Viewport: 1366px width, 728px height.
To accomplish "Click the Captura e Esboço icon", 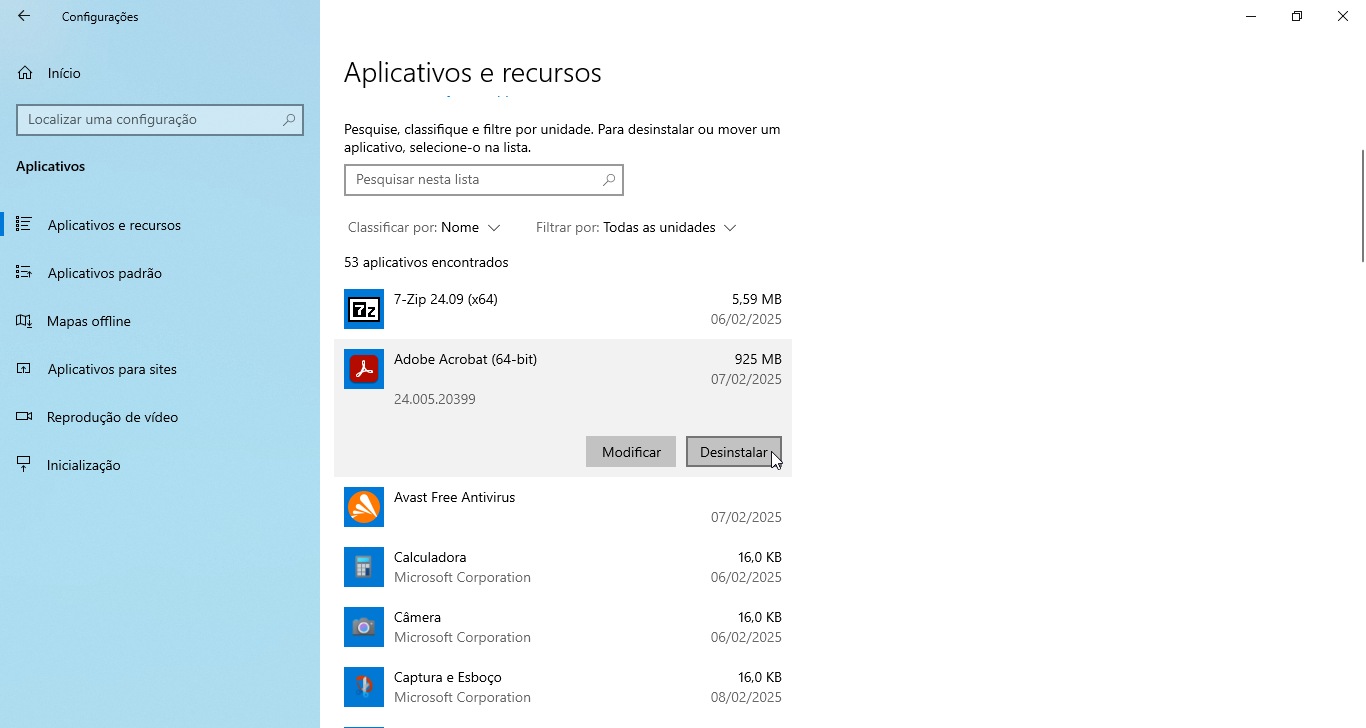I will tap(364, 687).
